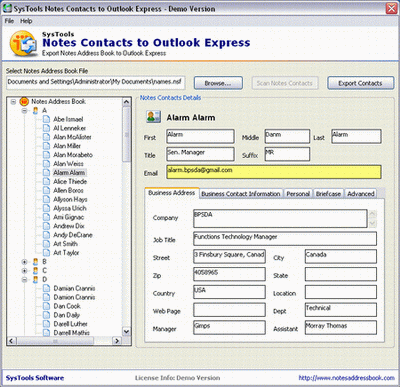The height and width of the screenshot is (387, 400).
Task: Click the Browse... button
Action: [x=218, y=83]
